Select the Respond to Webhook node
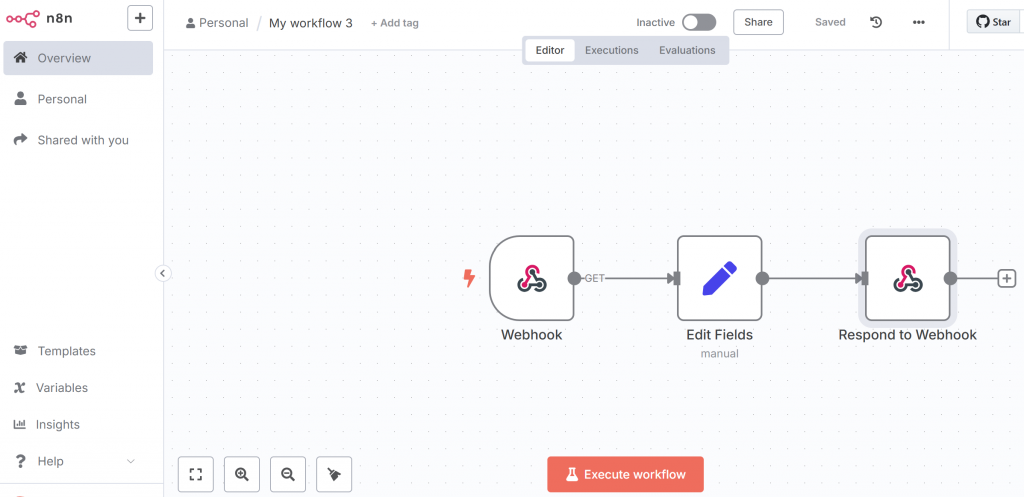Image resolution: width=1024 pixels, height=497 pixels. click(908, 278)
